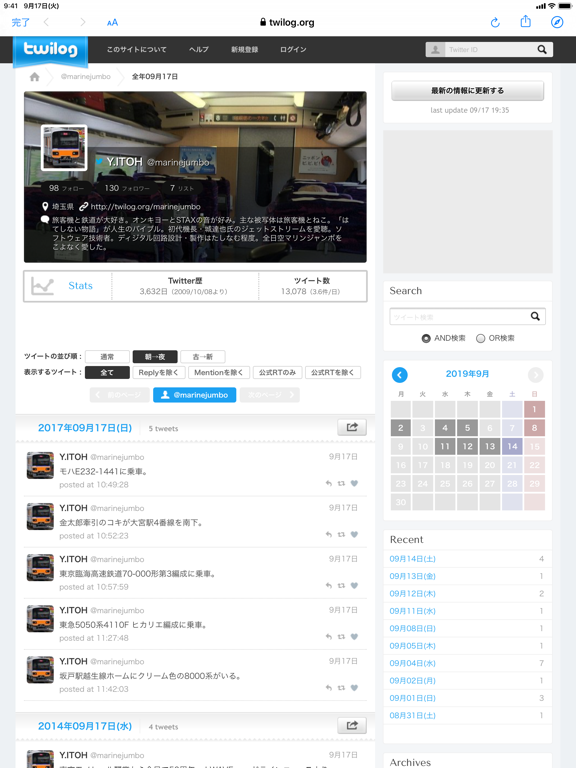Image resolution: width=576 pixels, height=768 pixels.
Task: Click the home breadcrumb icon
Action: pos(35,77)
